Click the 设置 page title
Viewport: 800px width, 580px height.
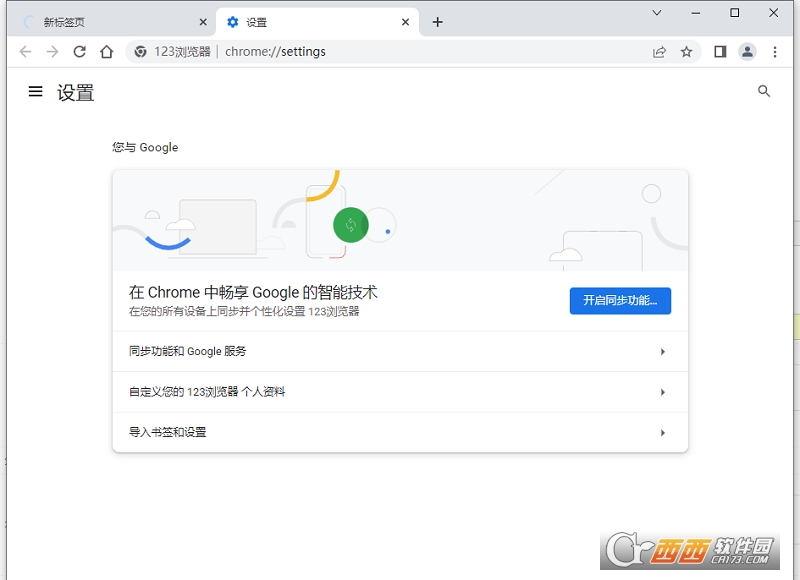[76, 93]
